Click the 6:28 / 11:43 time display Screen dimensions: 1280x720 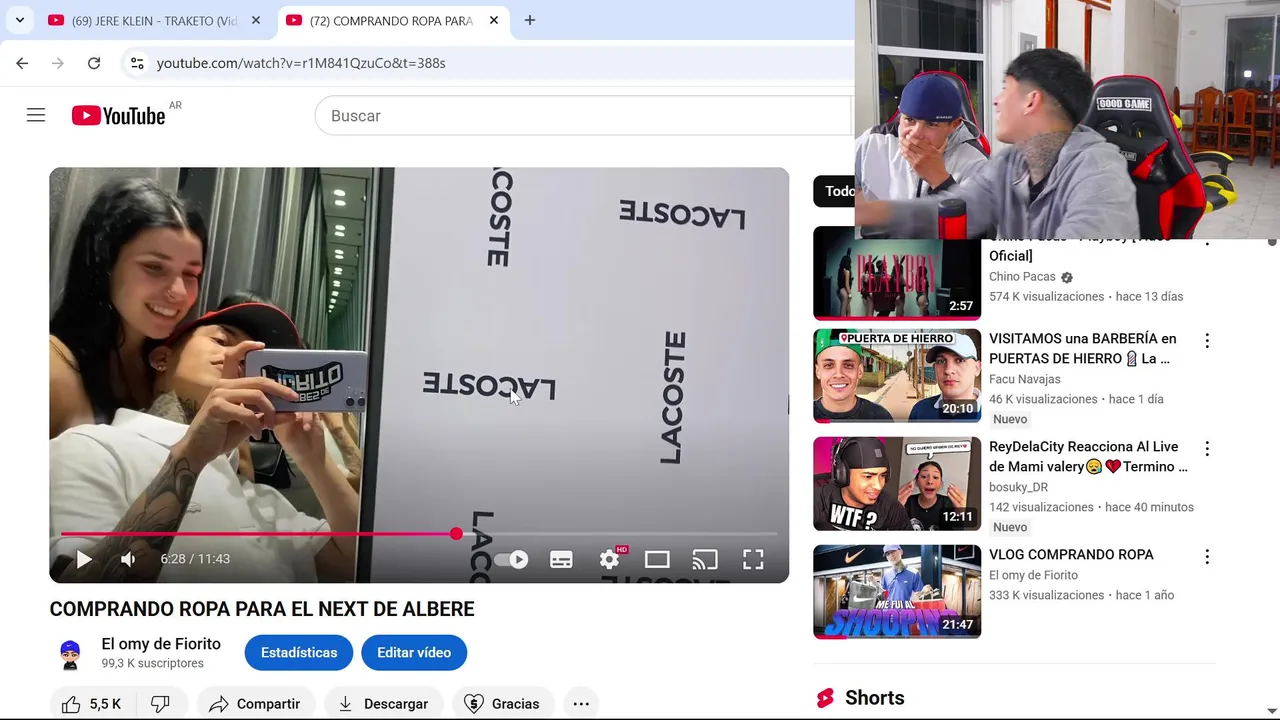[195, 559]
